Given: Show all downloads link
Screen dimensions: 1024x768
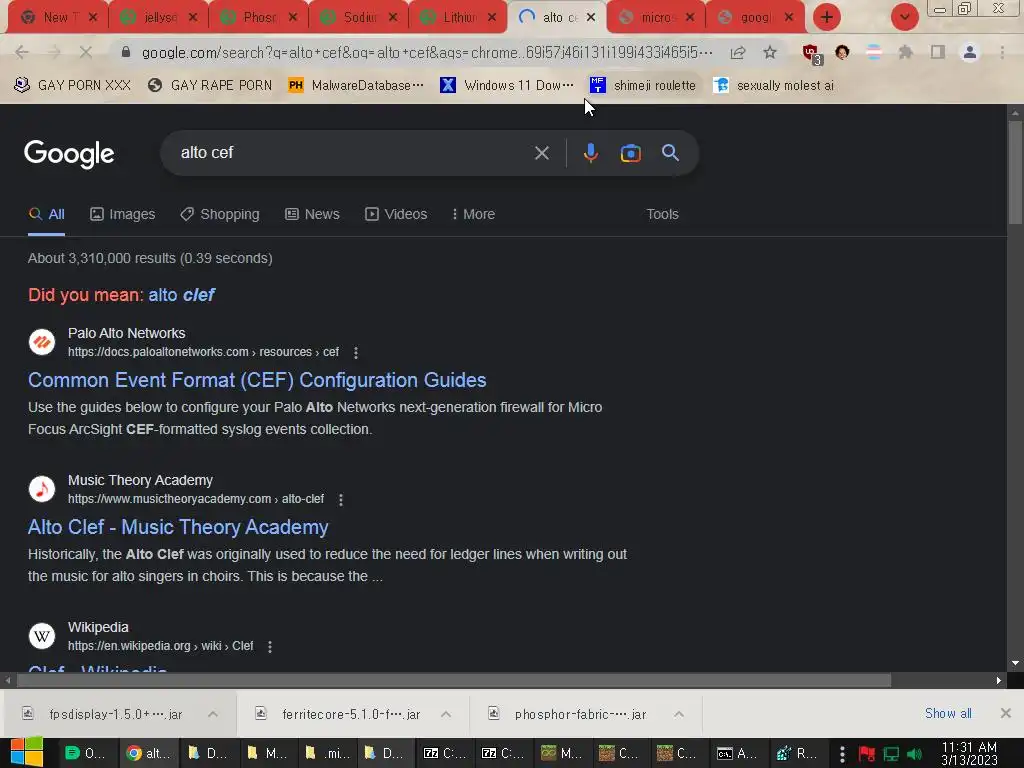Looking at the screenshot, I should click(948, 713).
